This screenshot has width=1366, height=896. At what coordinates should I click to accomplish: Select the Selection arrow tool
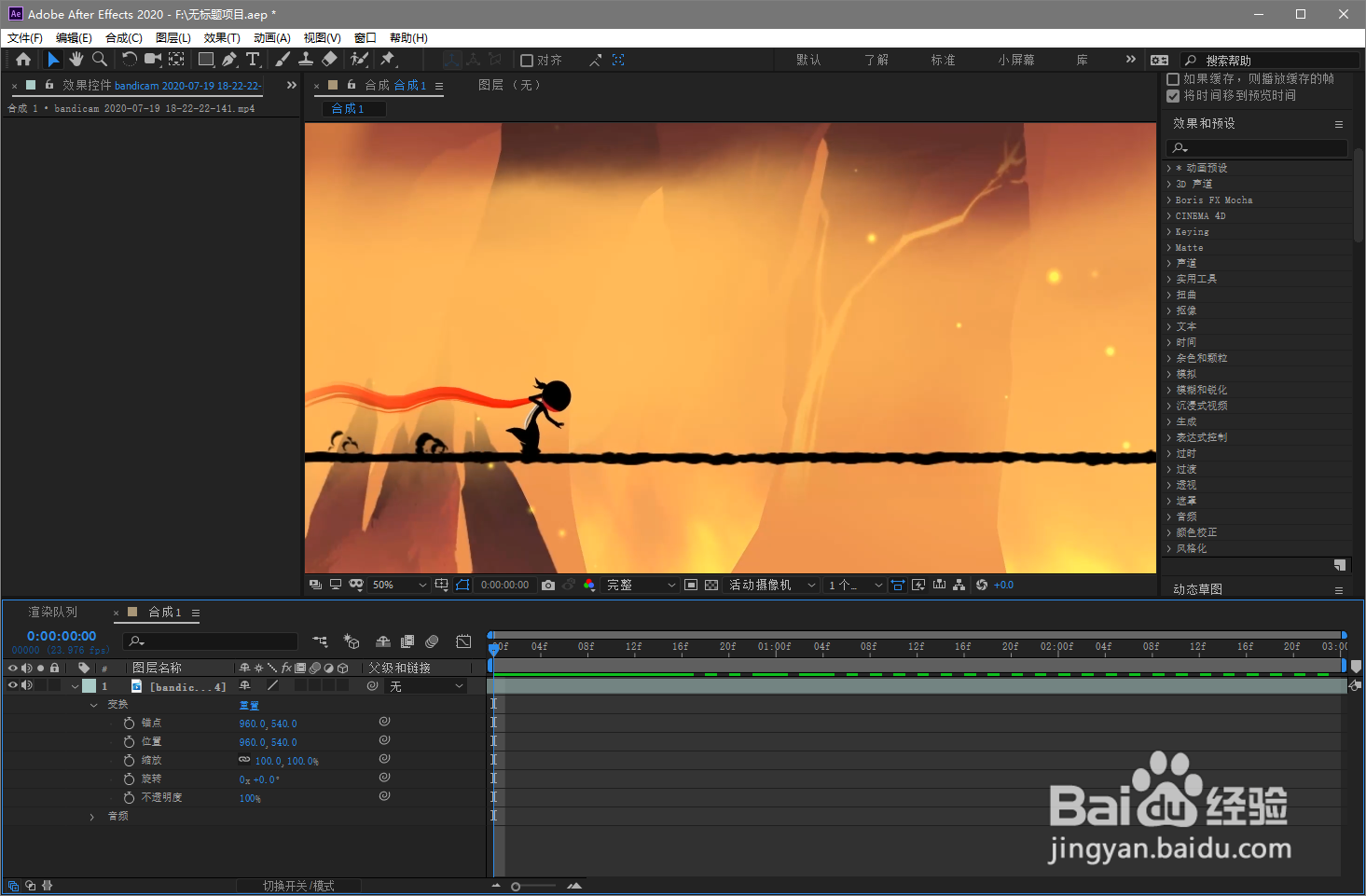[x=53, y=60]
